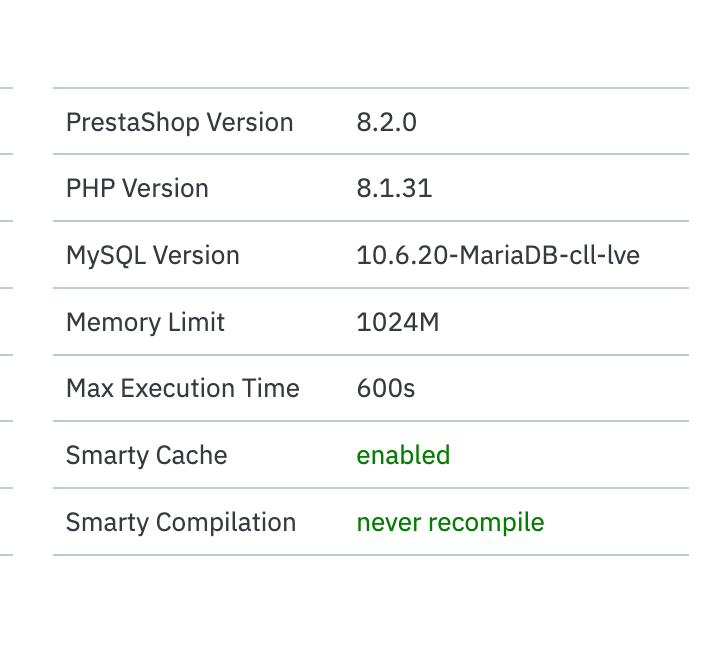The width and height of the screenshot is (728, 648).
Task: Click the 8.1.31 PHP version value
Action: tap(394, 189)
